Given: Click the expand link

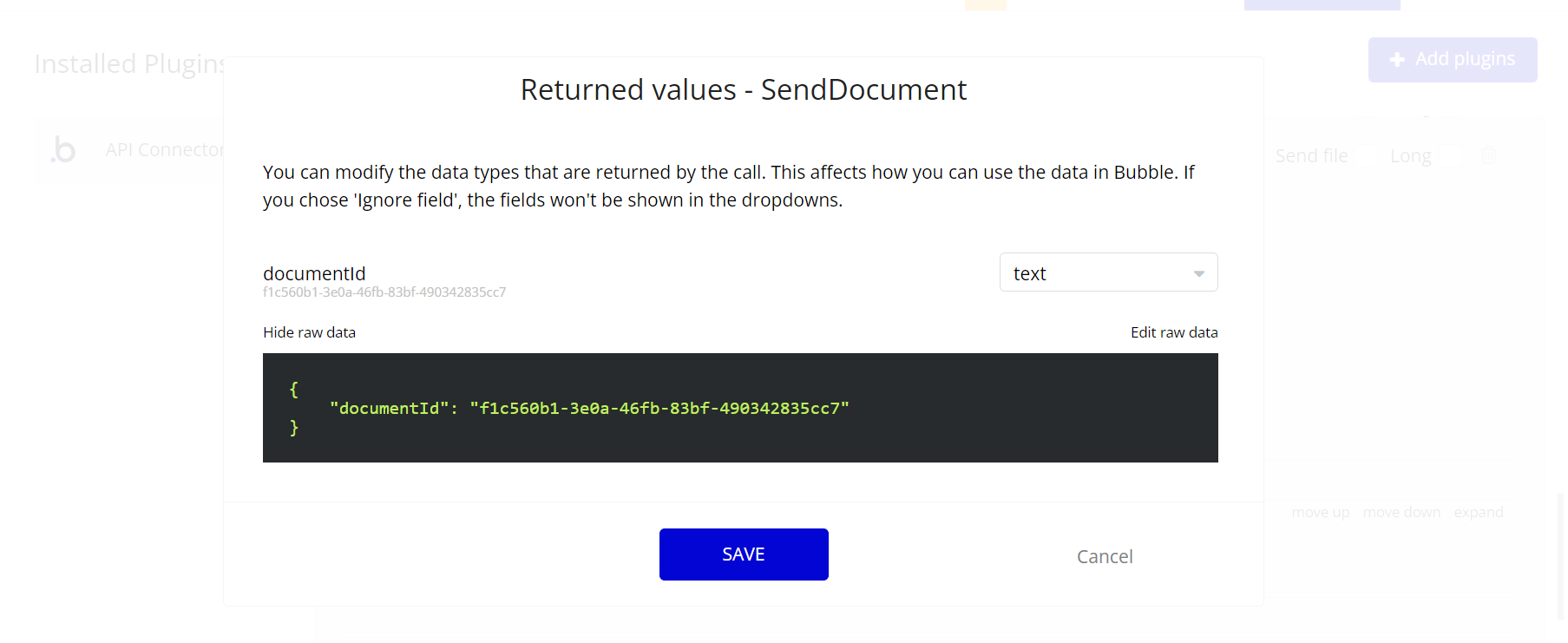Looking at the screenshot, I should coord(1479,512).
